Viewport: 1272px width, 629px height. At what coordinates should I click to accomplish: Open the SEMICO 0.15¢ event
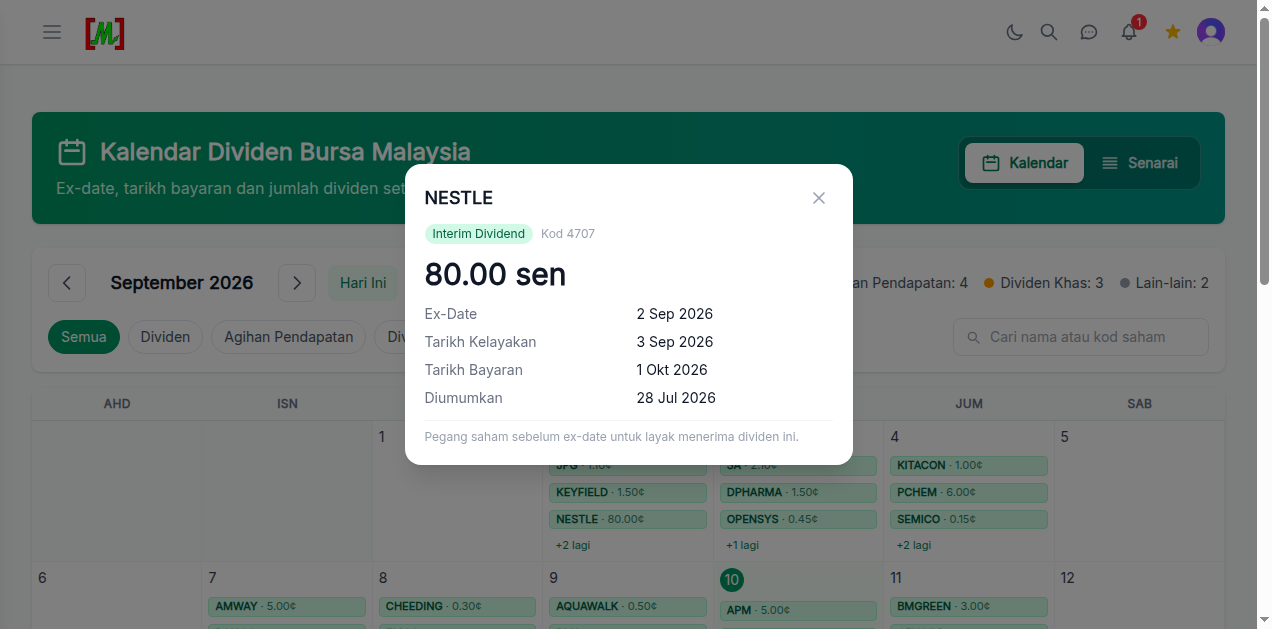969,519
